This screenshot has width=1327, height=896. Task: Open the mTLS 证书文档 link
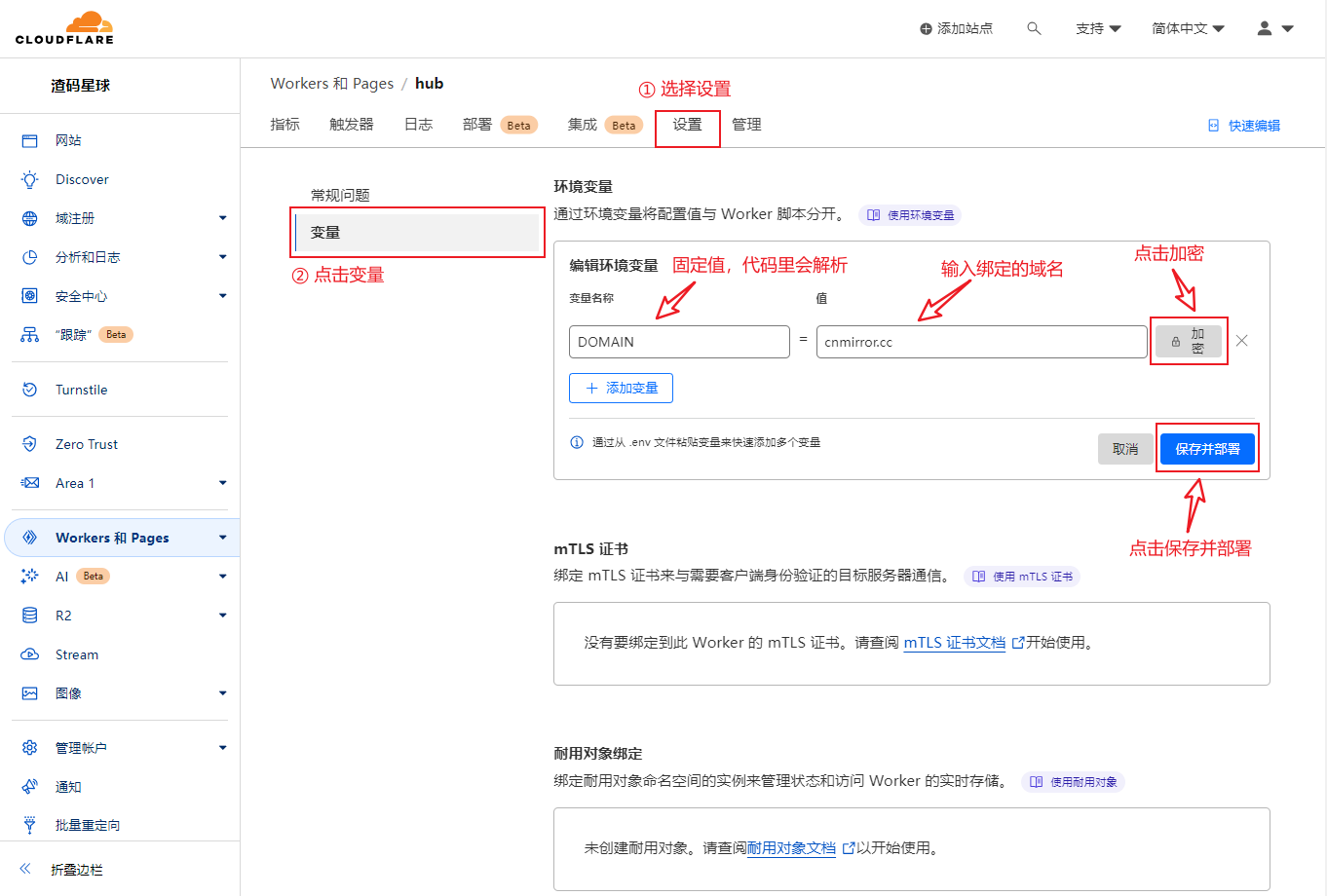coord(955,643)
